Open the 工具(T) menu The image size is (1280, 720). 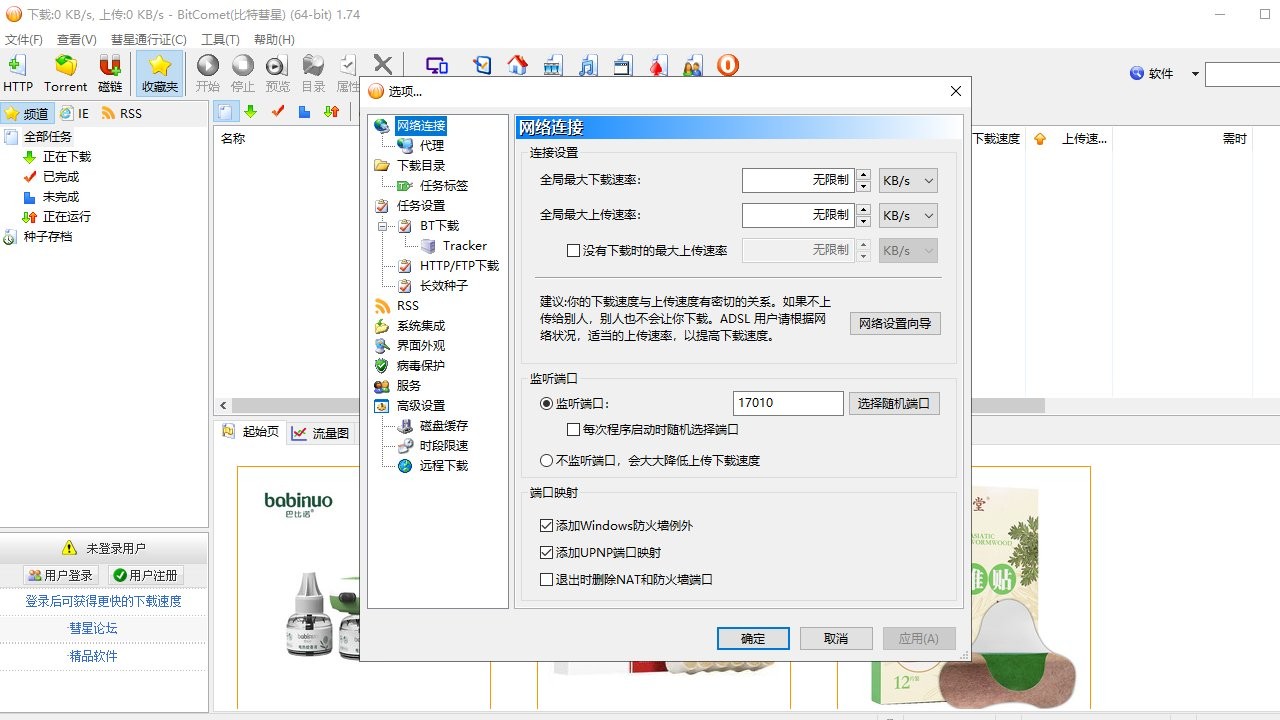(220, 40)
